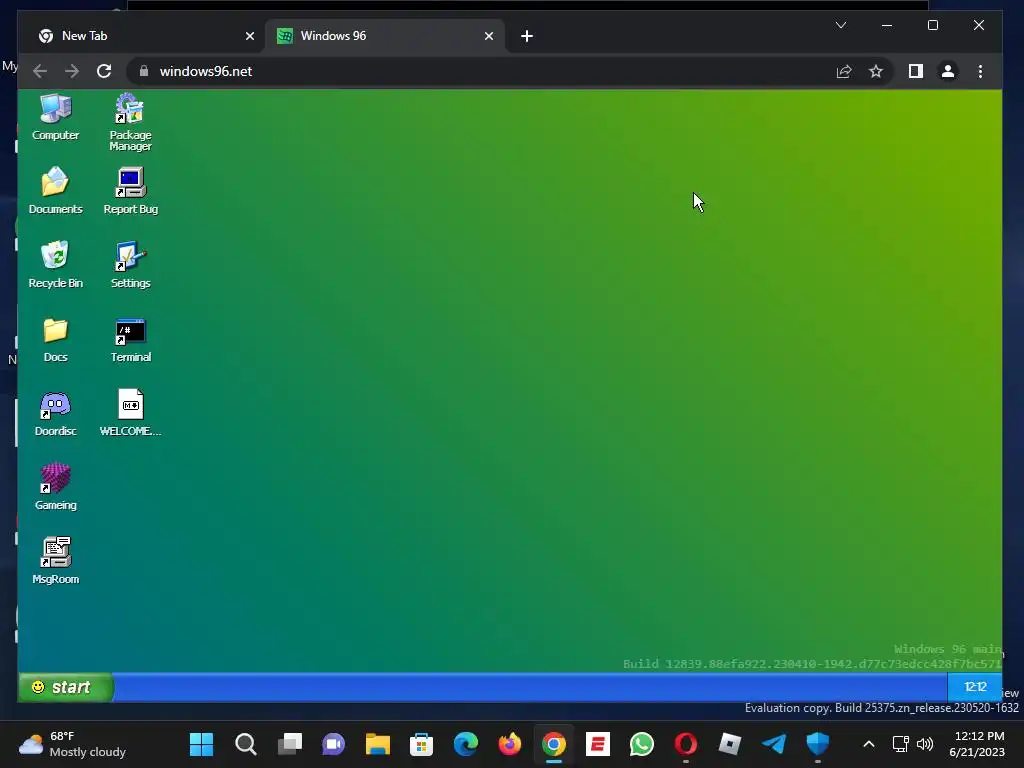
Task: Open a new browser tab
Action: coord(527,36)
